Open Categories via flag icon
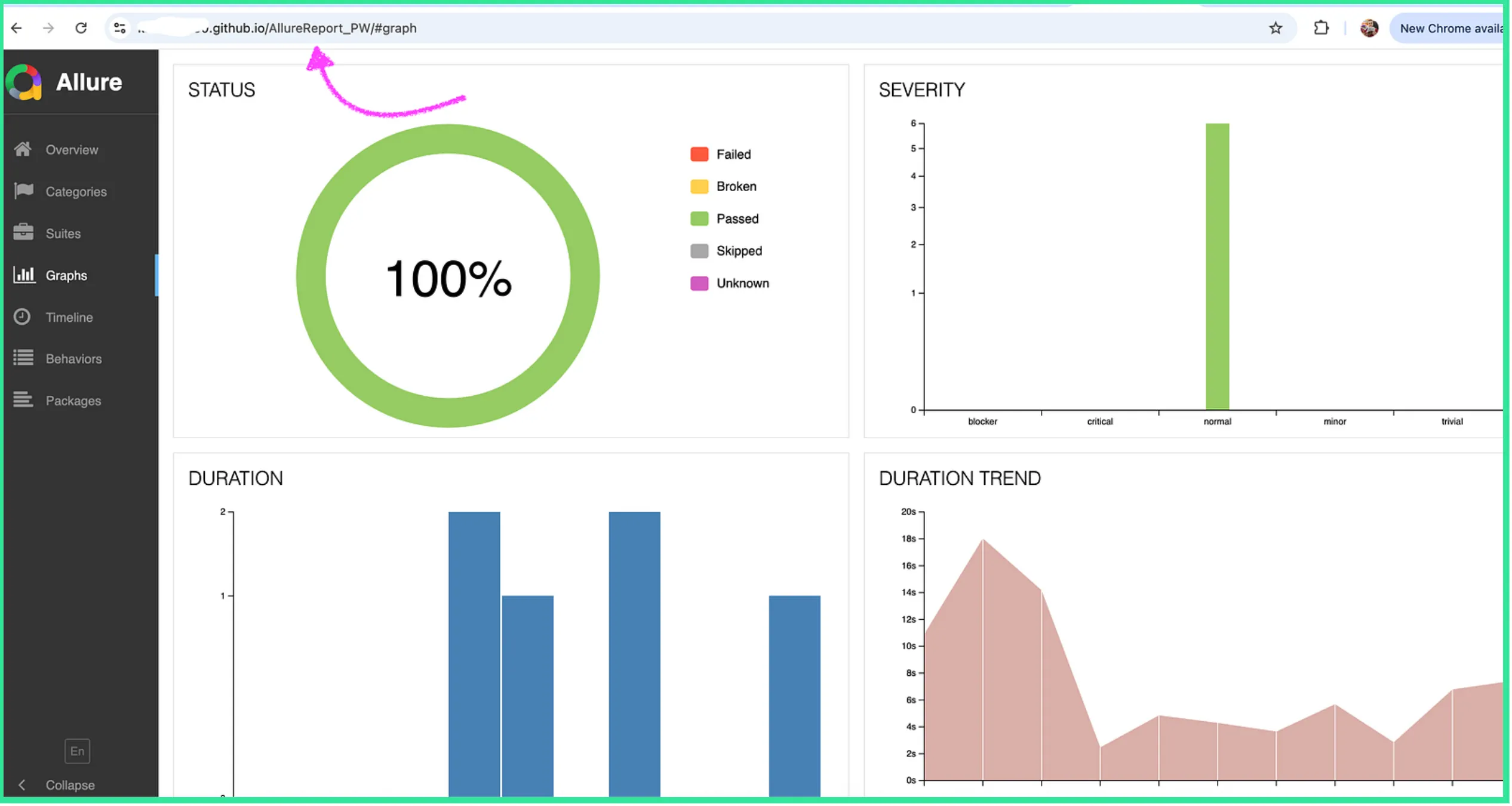 click(x=23, y=191)
